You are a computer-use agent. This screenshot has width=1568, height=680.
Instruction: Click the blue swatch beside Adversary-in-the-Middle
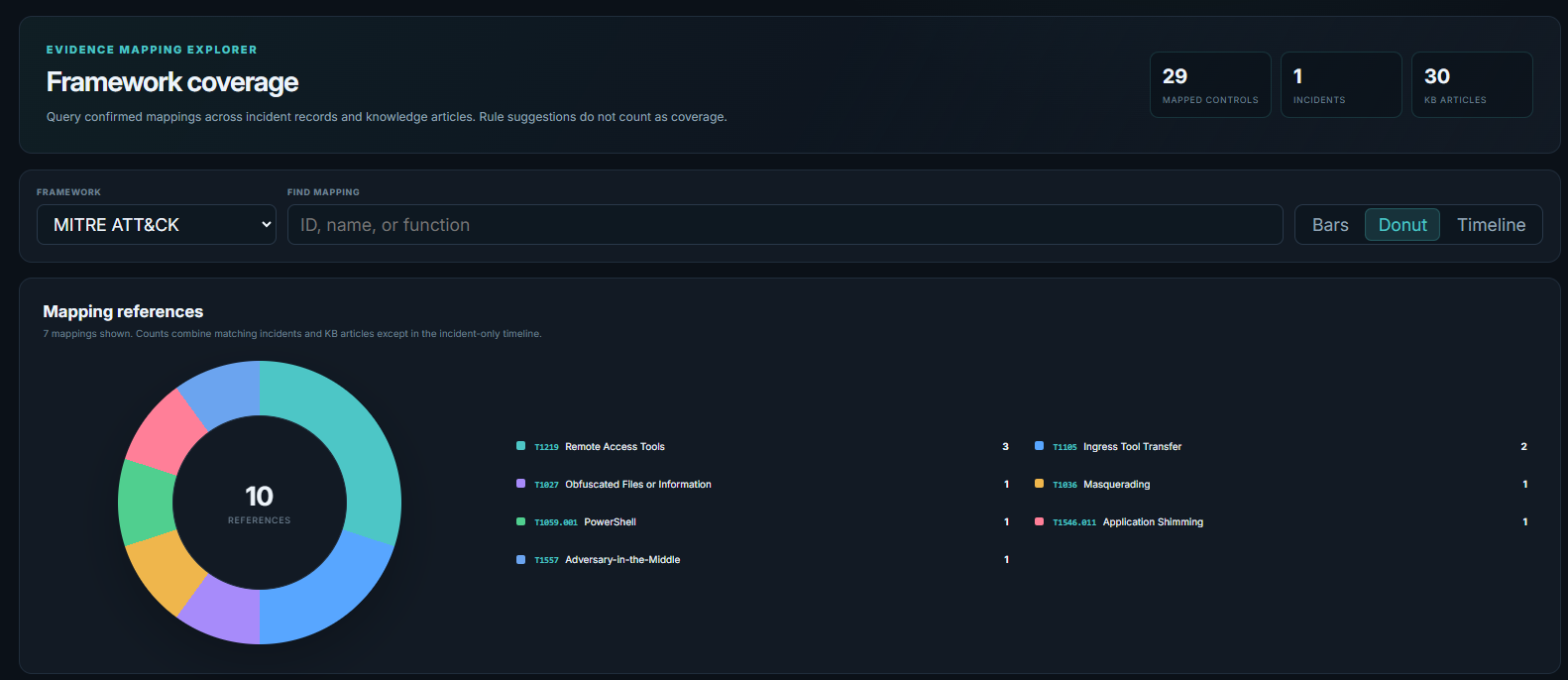[521, 559]
